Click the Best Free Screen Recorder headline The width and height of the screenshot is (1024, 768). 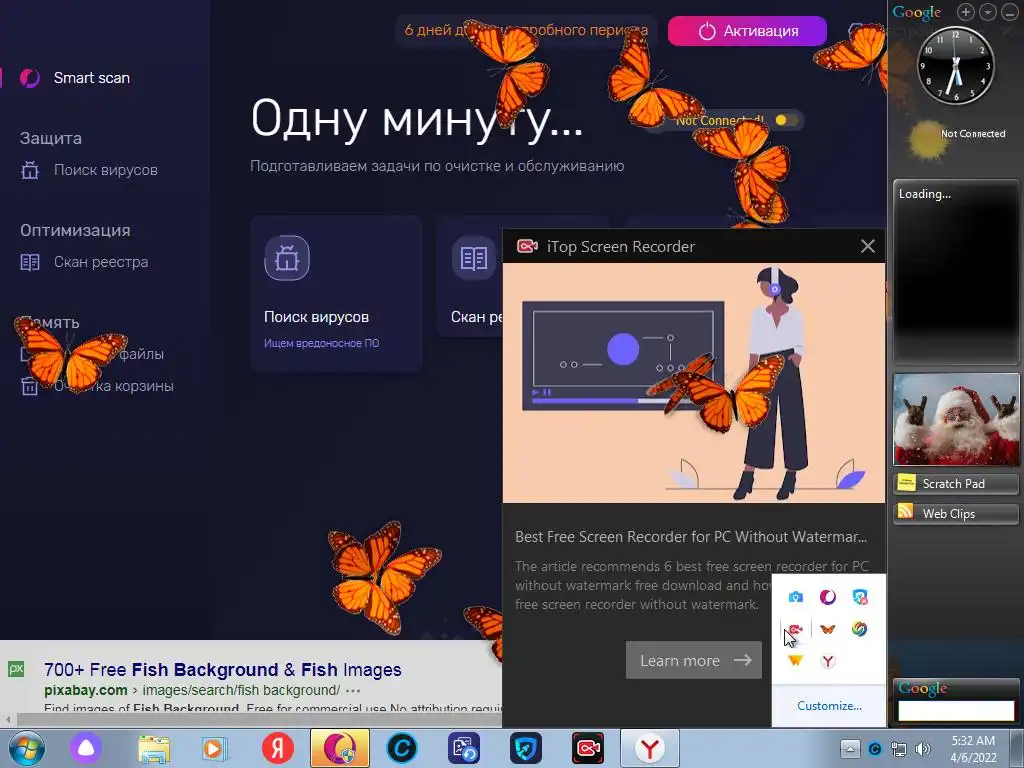click(x=691, y=537)
